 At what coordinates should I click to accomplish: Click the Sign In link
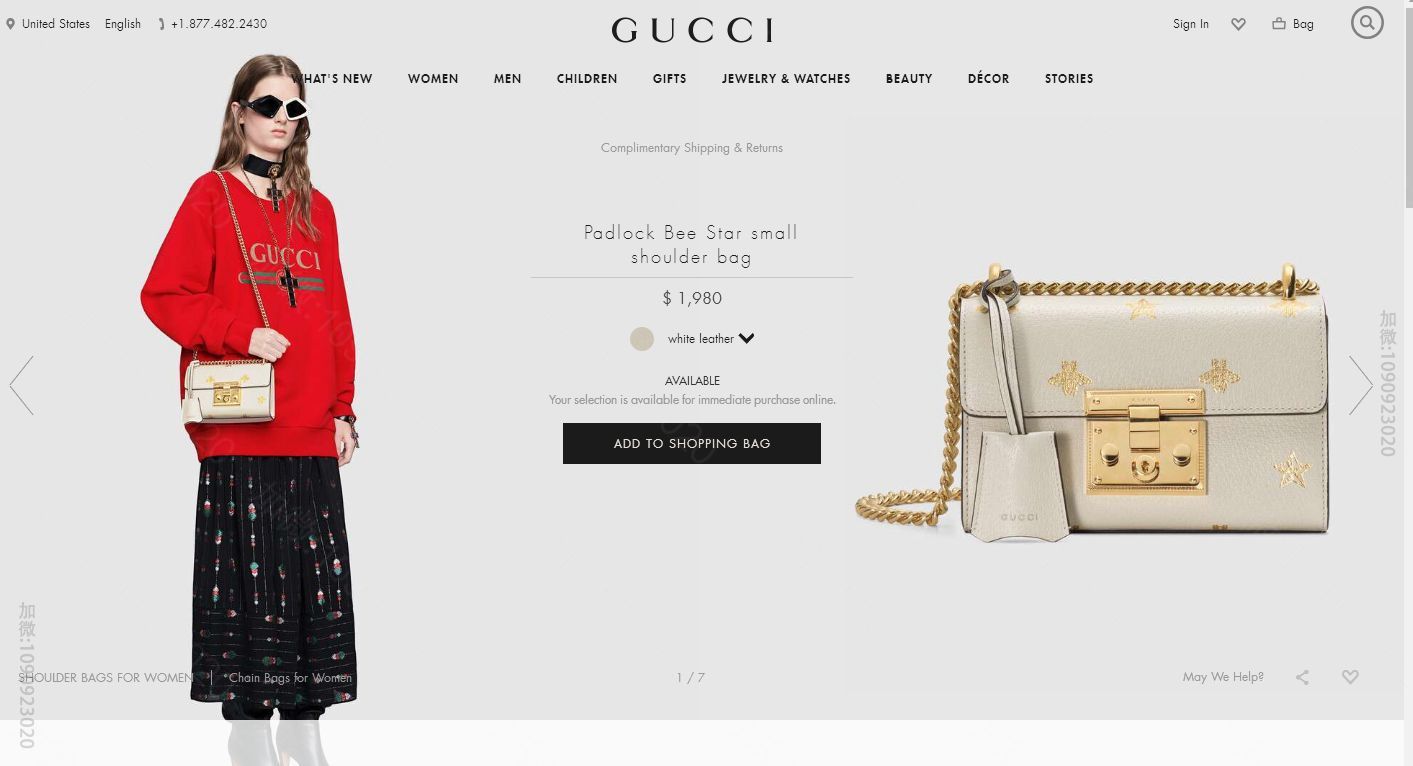click(1190, 24)
